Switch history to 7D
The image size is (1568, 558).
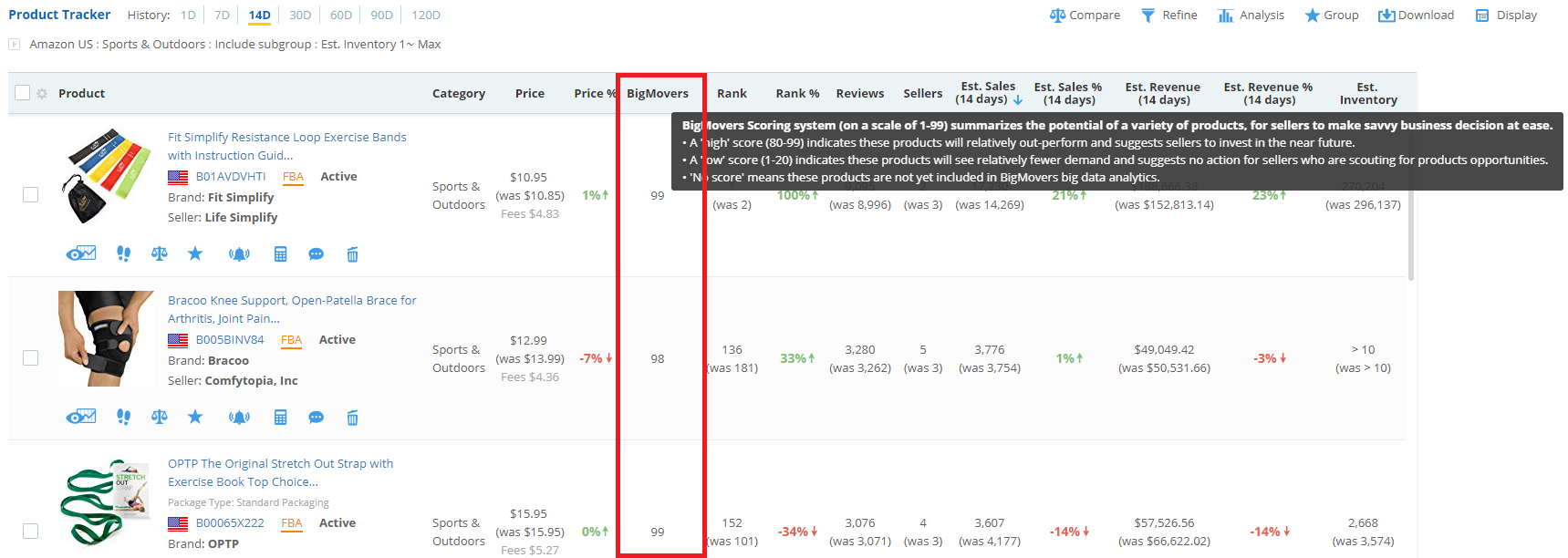point(222,15)
